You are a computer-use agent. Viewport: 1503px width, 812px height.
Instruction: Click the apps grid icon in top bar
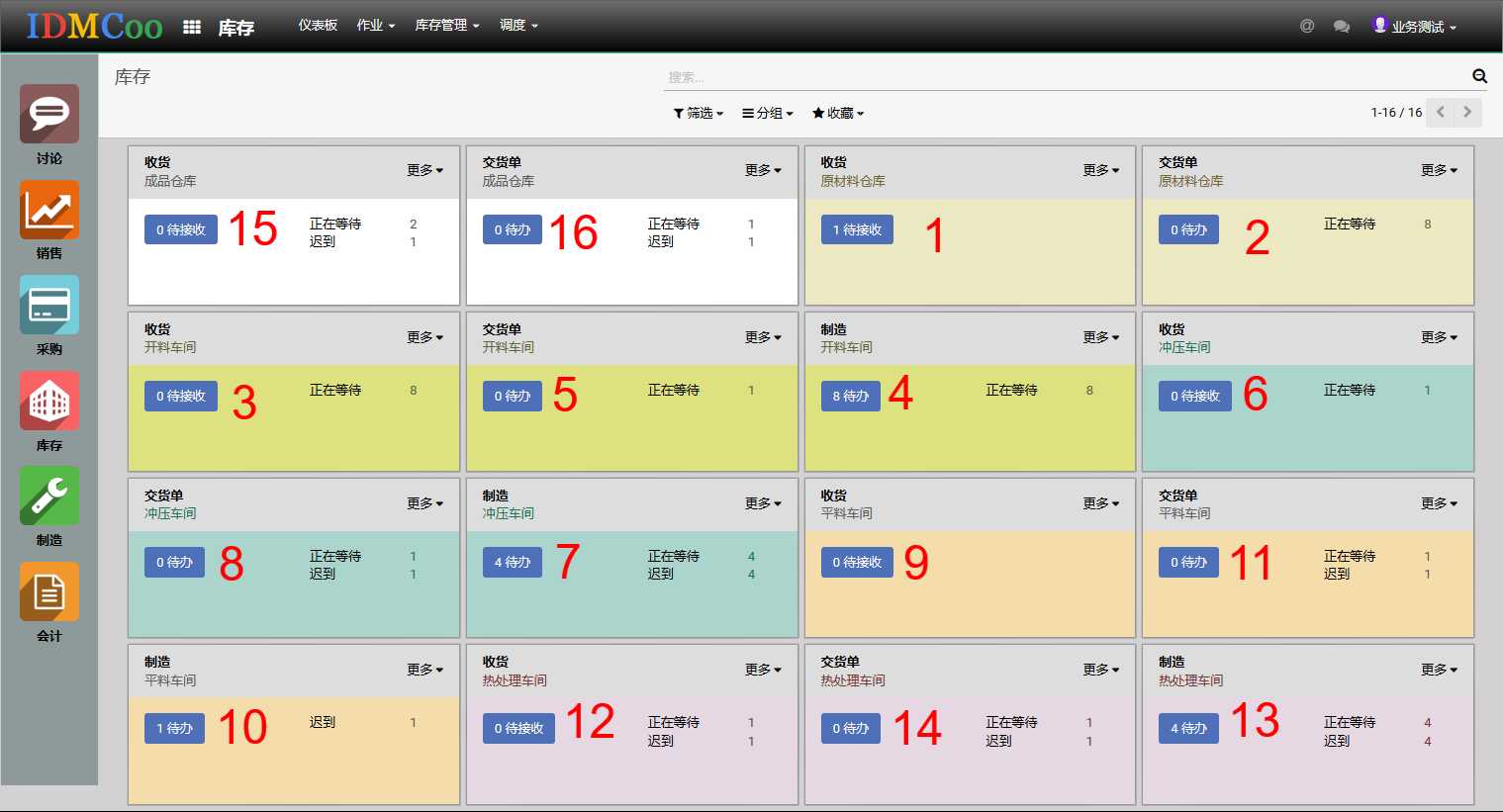[192, 27]
